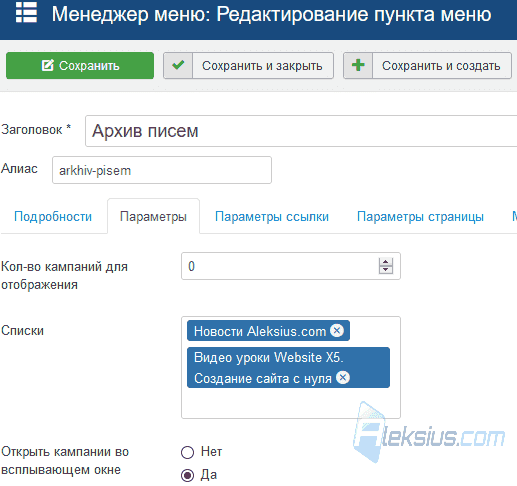Increase campaign count with up spinner arrow
The image size is (517, 486).
tap(386, 262)
